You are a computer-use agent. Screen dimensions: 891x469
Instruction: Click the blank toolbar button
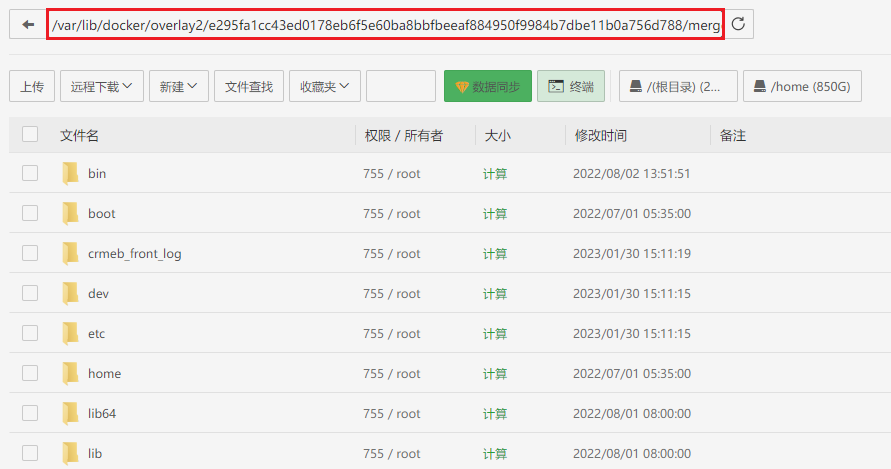pyautogui.click(x=401, y=86)
